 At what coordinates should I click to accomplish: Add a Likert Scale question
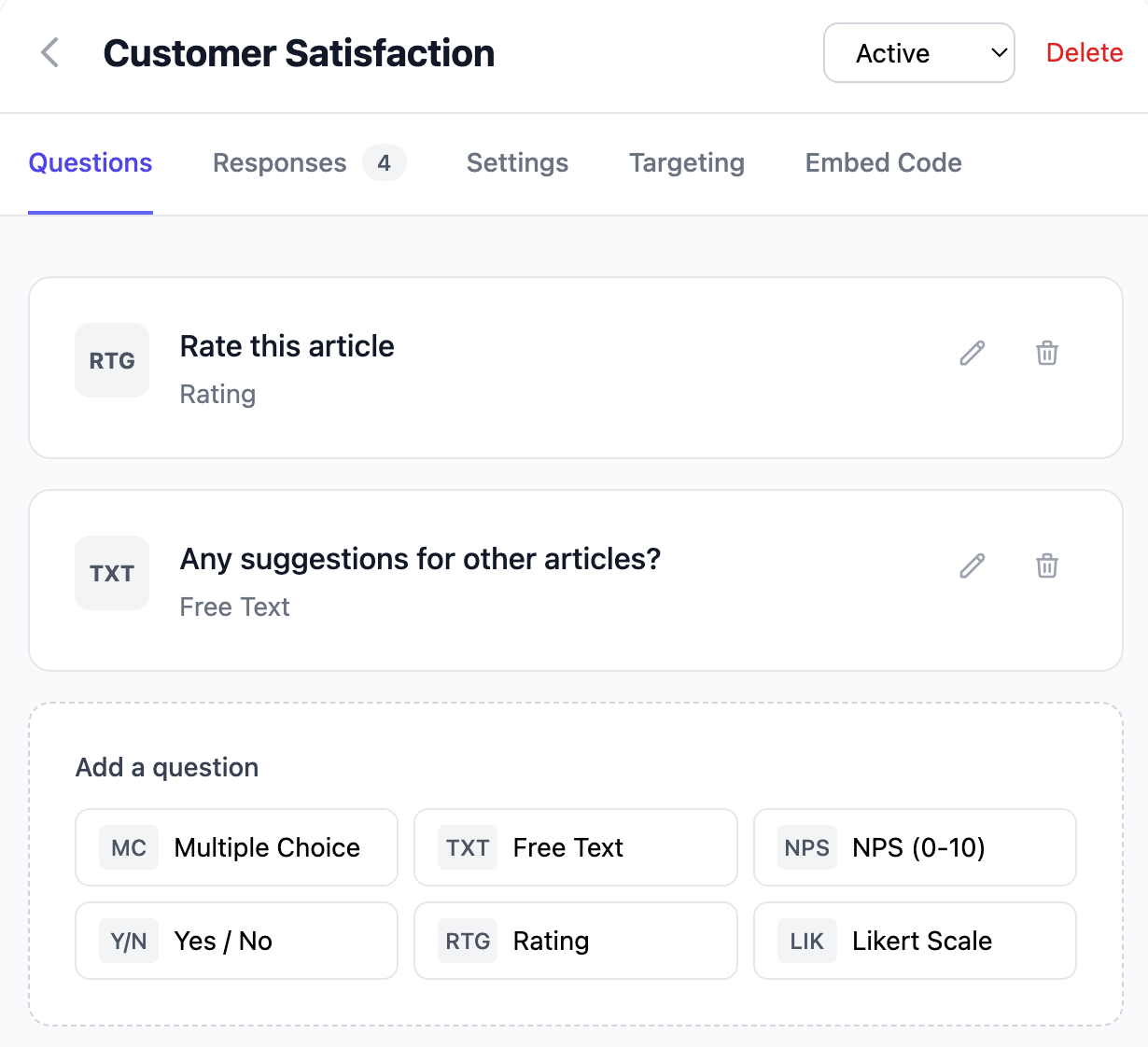click(x=914, y=941)
